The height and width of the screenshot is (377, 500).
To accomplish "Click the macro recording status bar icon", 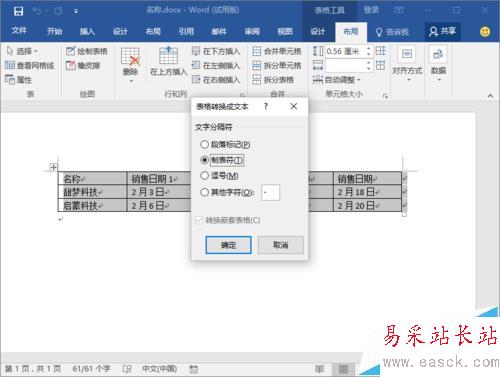I will click(x=194, y=369).
